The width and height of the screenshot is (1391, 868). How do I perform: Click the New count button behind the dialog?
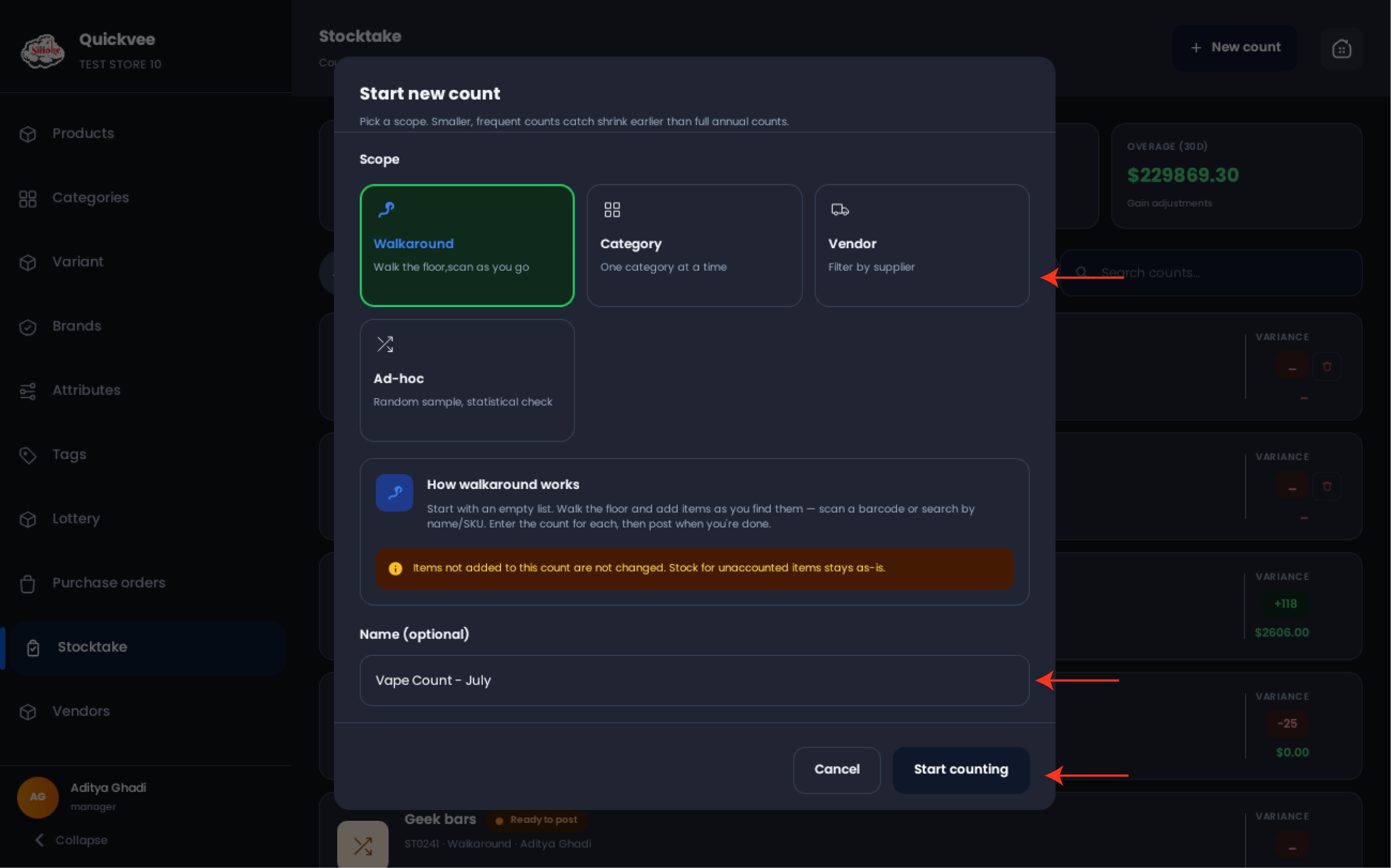point(1235,48)
